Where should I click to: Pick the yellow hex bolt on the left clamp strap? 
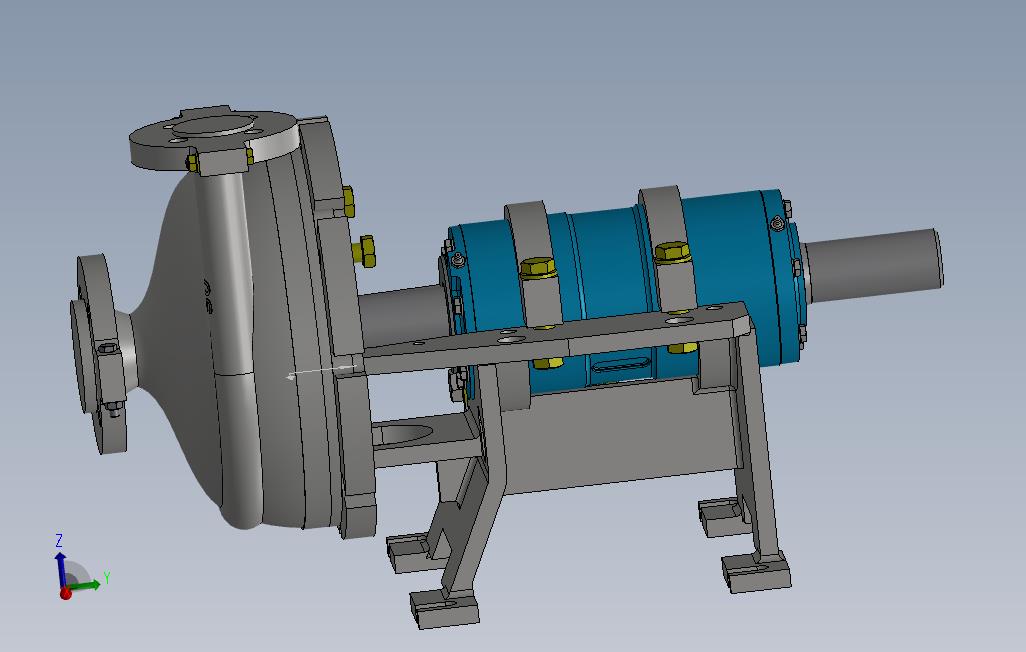tap(538, 267)
